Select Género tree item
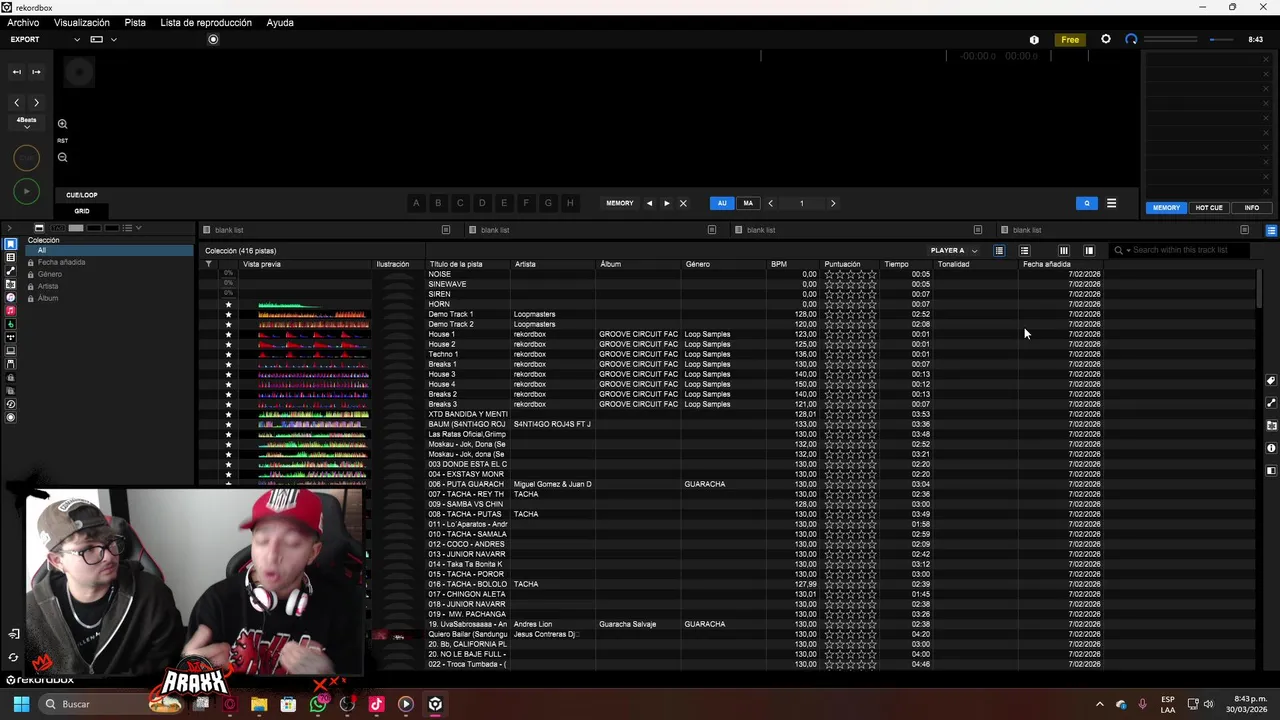This screenshot has height=720, width=1280. coord(50,274)
